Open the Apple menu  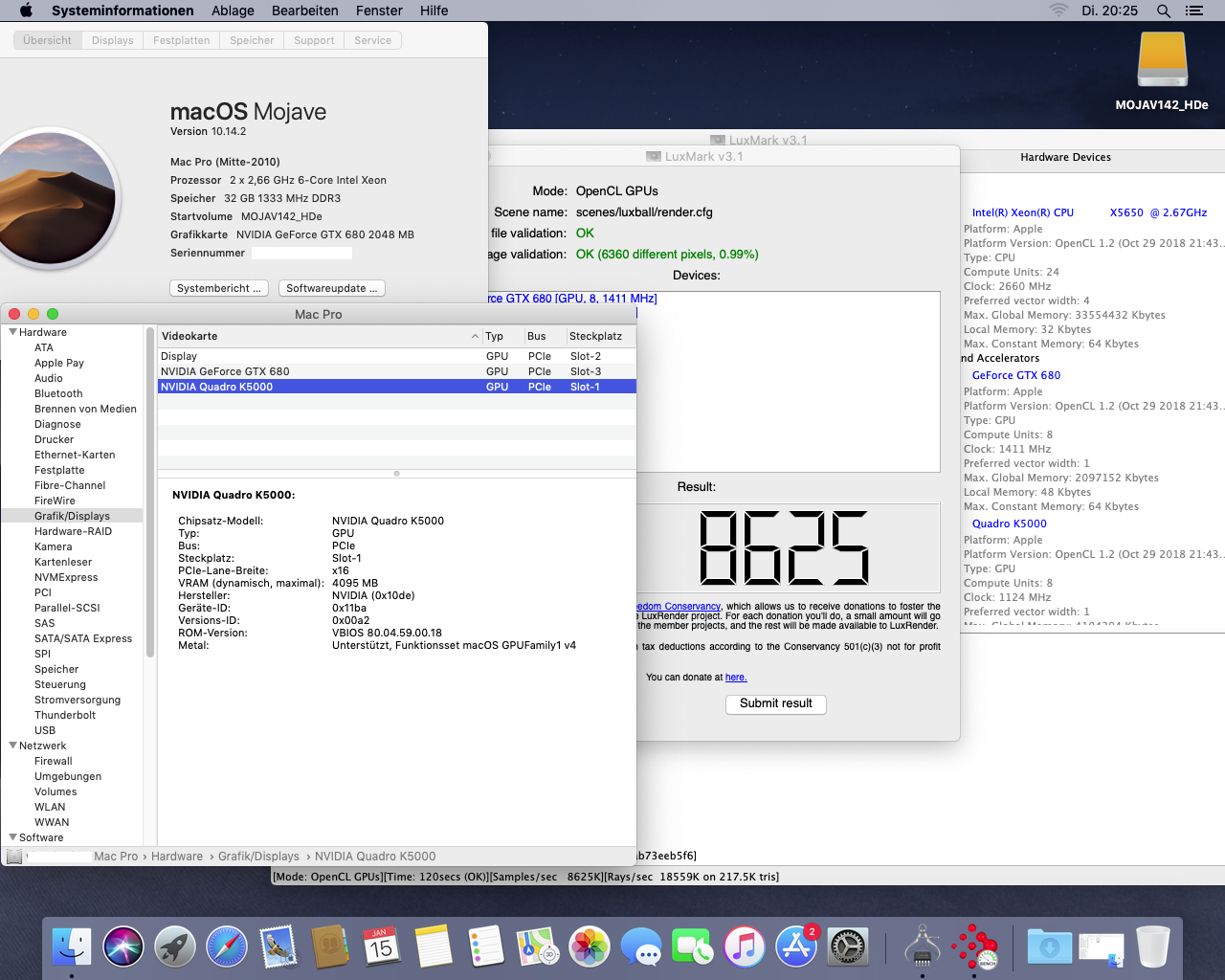[26, 11]
